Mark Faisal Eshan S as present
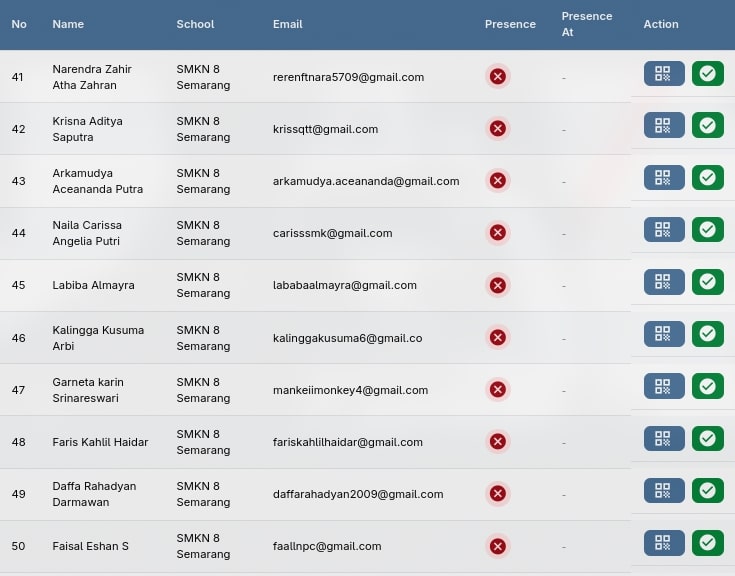 tap(707, 543)
